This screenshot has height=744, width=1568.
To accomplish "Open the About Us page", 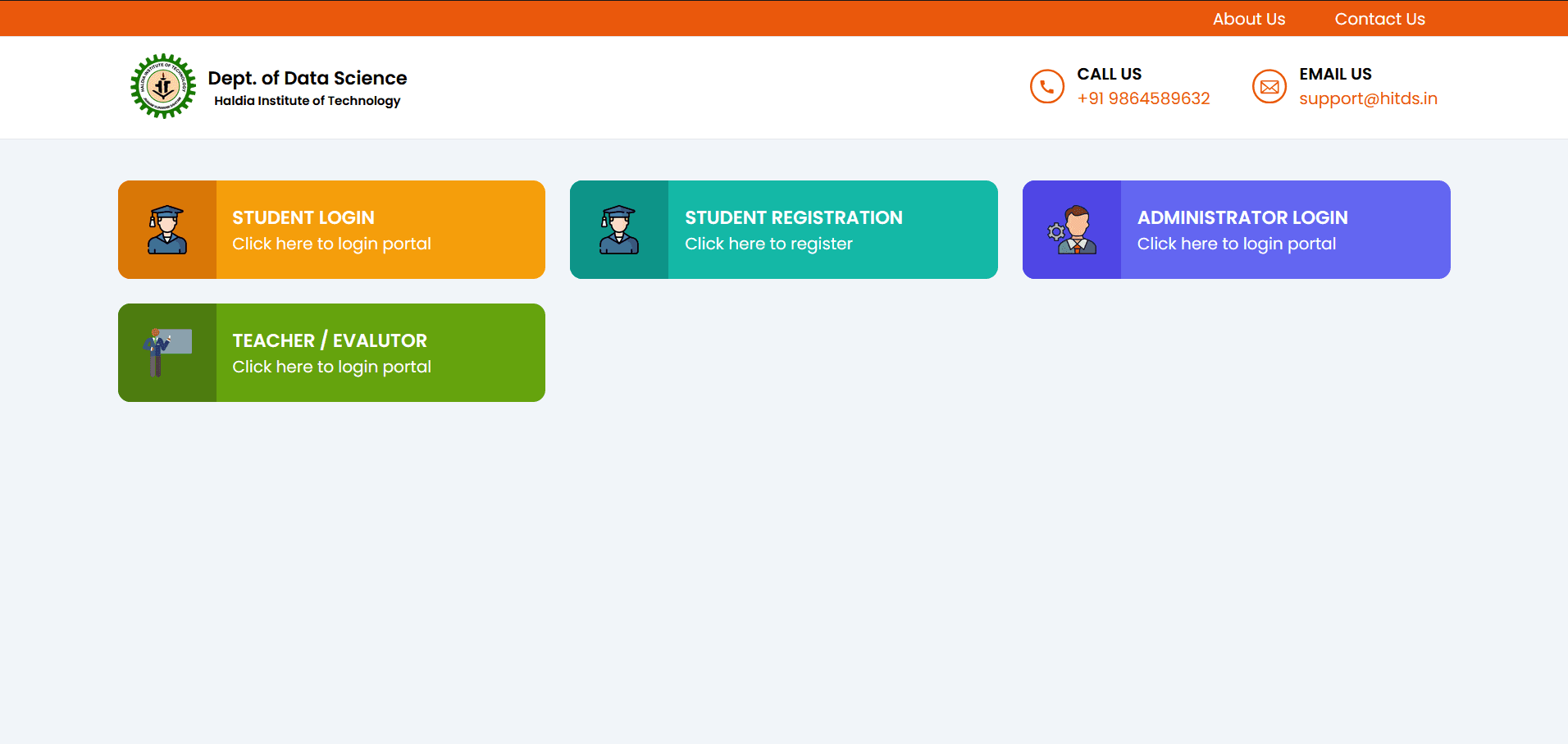I will (x=1249, y=19).
